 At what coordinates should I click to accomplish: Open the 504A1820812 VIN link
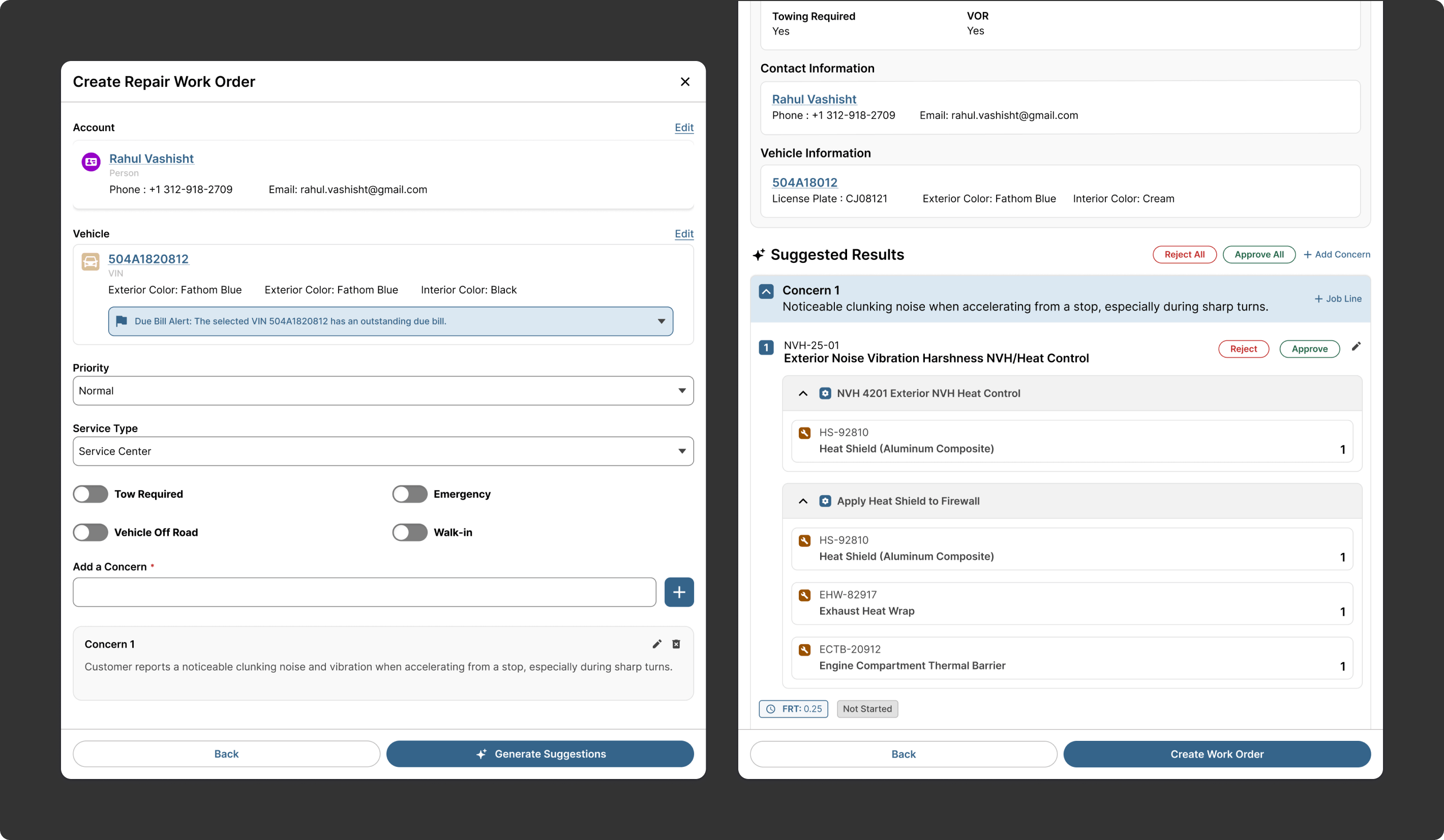148,259
